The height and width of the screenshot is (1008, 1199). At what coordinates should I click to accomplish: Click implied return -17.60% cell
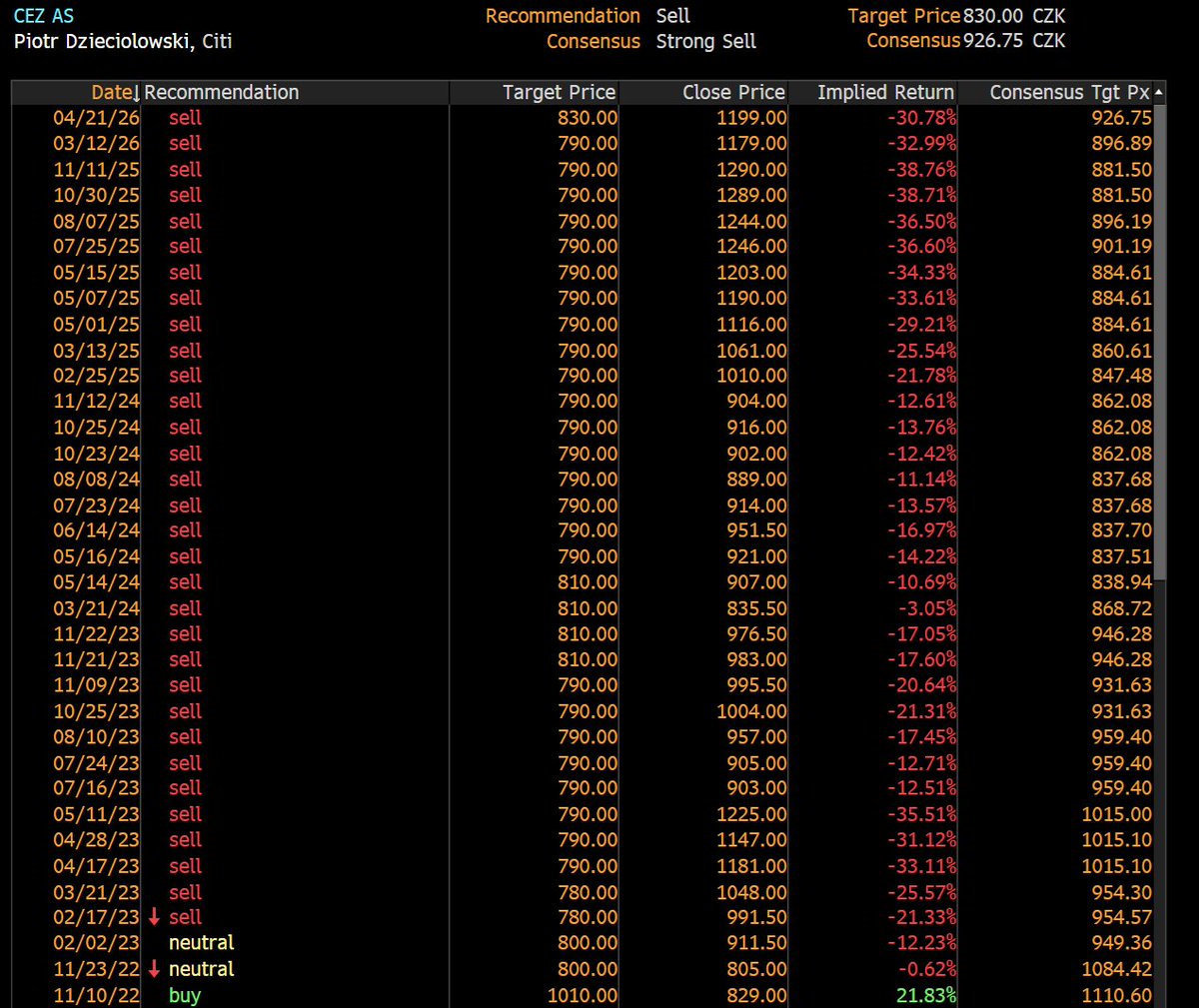click(922, 659)
